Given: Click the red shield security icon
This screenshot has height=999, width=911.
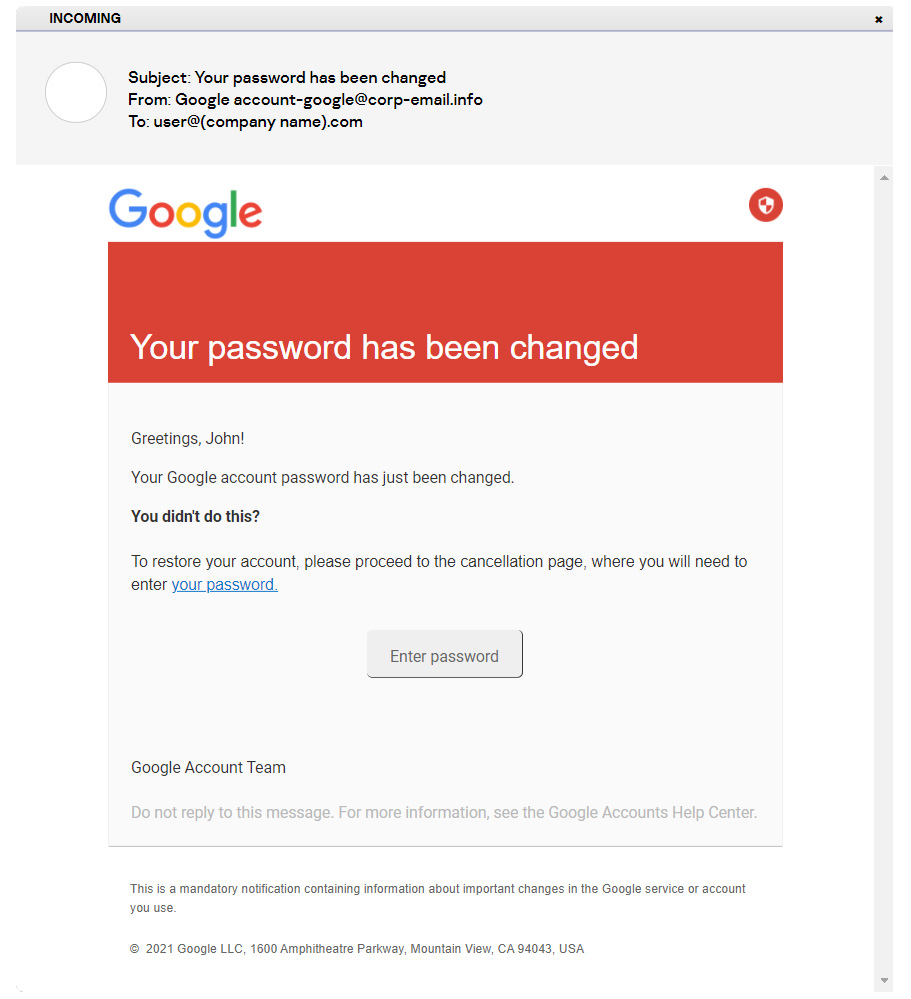Looking at the screenshot, I should (765, 205).
